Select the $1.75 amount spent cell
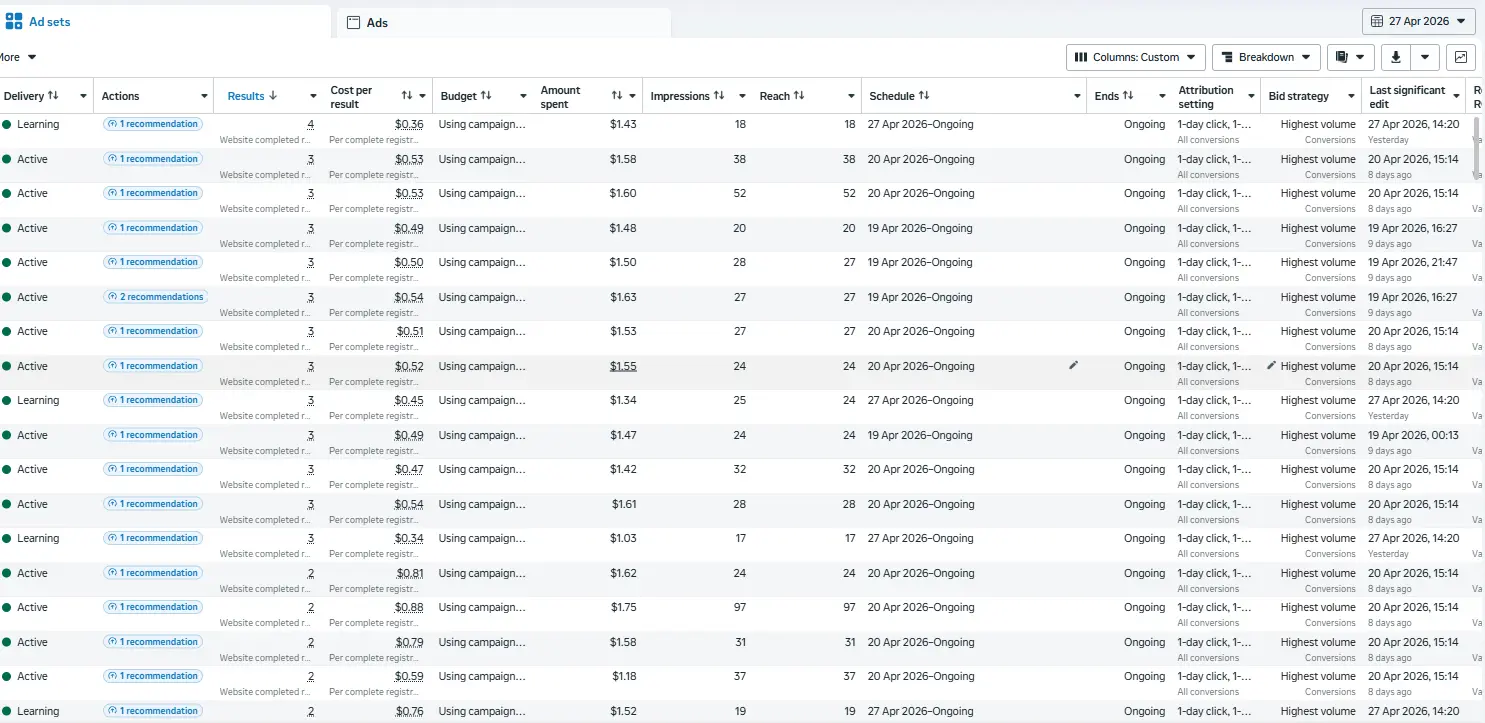1485x723 pixels. [623, 608]
